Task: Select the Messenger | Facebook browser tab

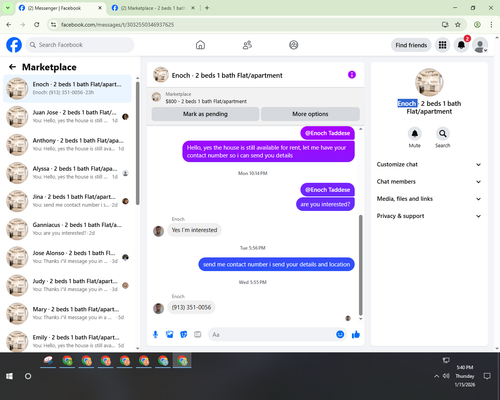Action: pyautogui.click(x=60, y=8)
